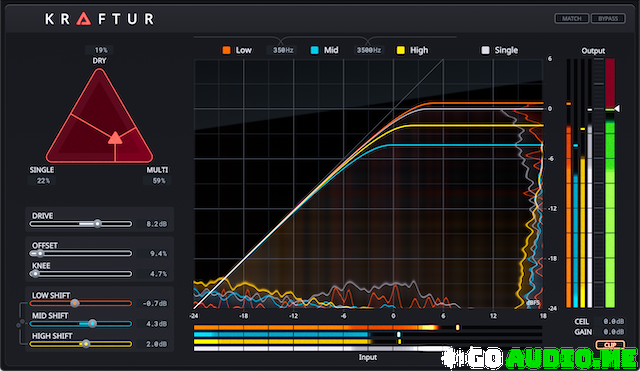The image size is (640, 371).
Task: Click the HIGH SHIFT slider knob
Action: [85, 344]
